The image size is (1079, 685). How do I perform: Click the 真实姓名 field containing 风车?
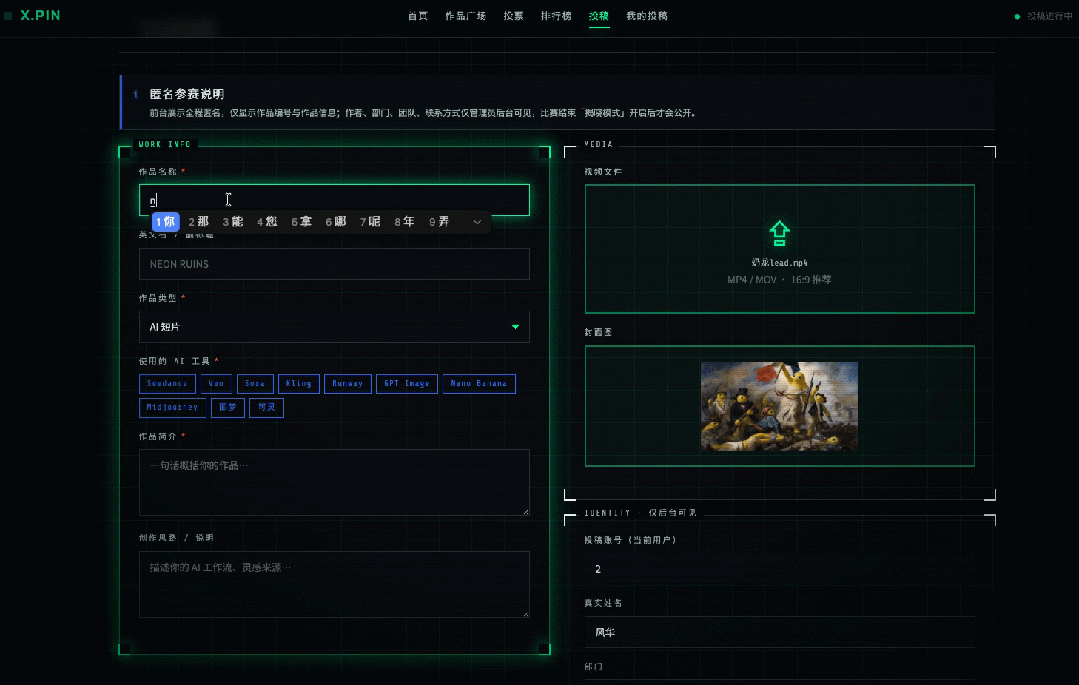(x=780, y=632)
